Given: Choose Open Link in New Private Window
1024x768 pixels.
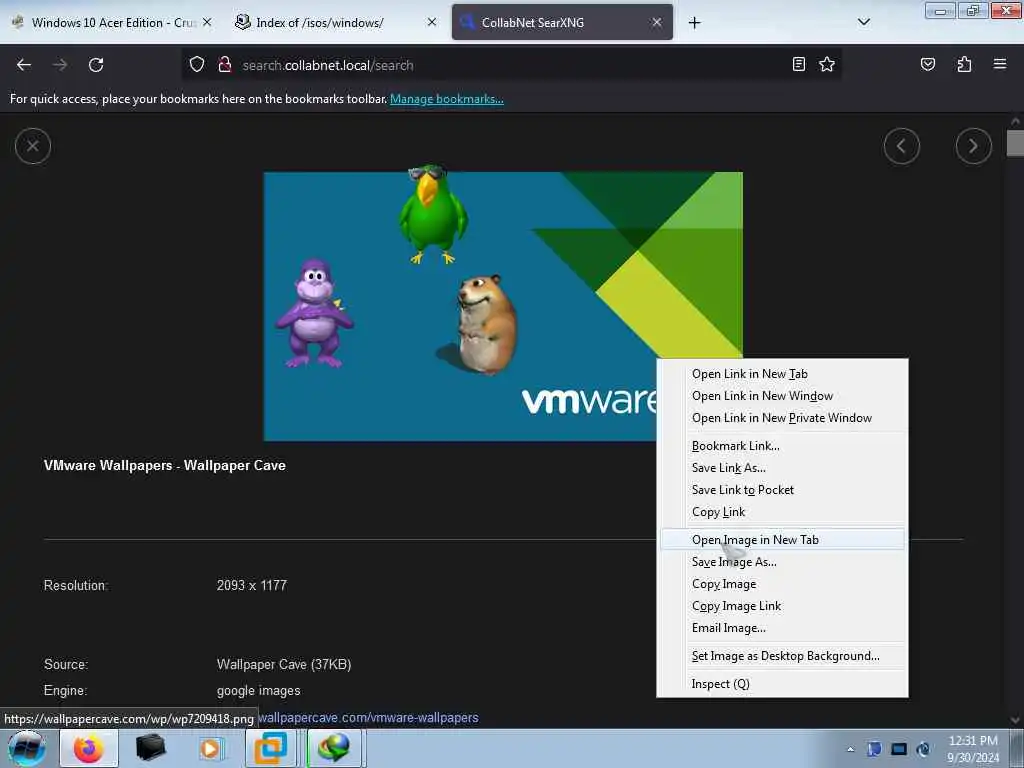Looking at the screenshot, I should tap(782, 418).
